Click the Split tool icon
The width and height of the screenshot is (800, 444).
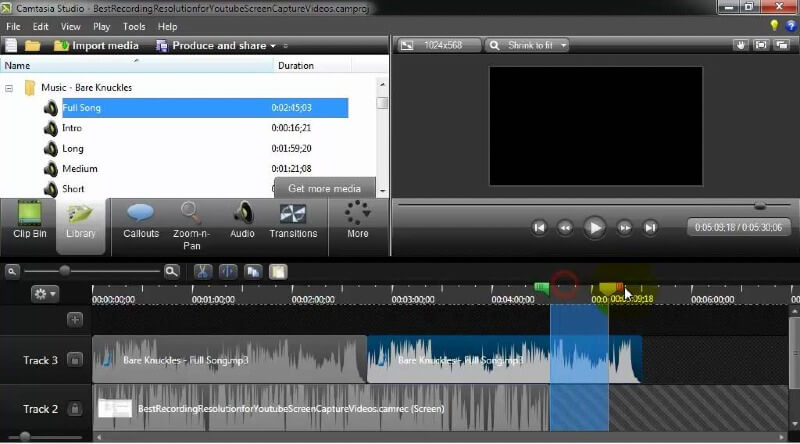pos(228,272)
